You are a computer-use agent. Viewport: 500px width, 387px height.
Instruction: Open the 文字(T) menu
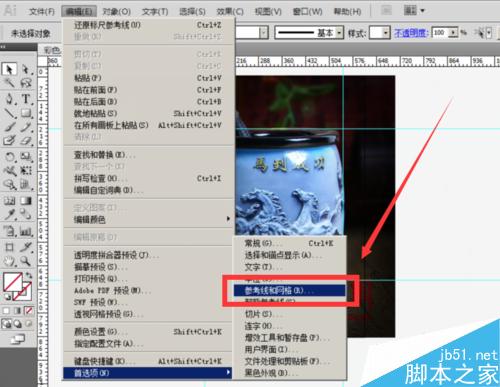click(155, 12)
